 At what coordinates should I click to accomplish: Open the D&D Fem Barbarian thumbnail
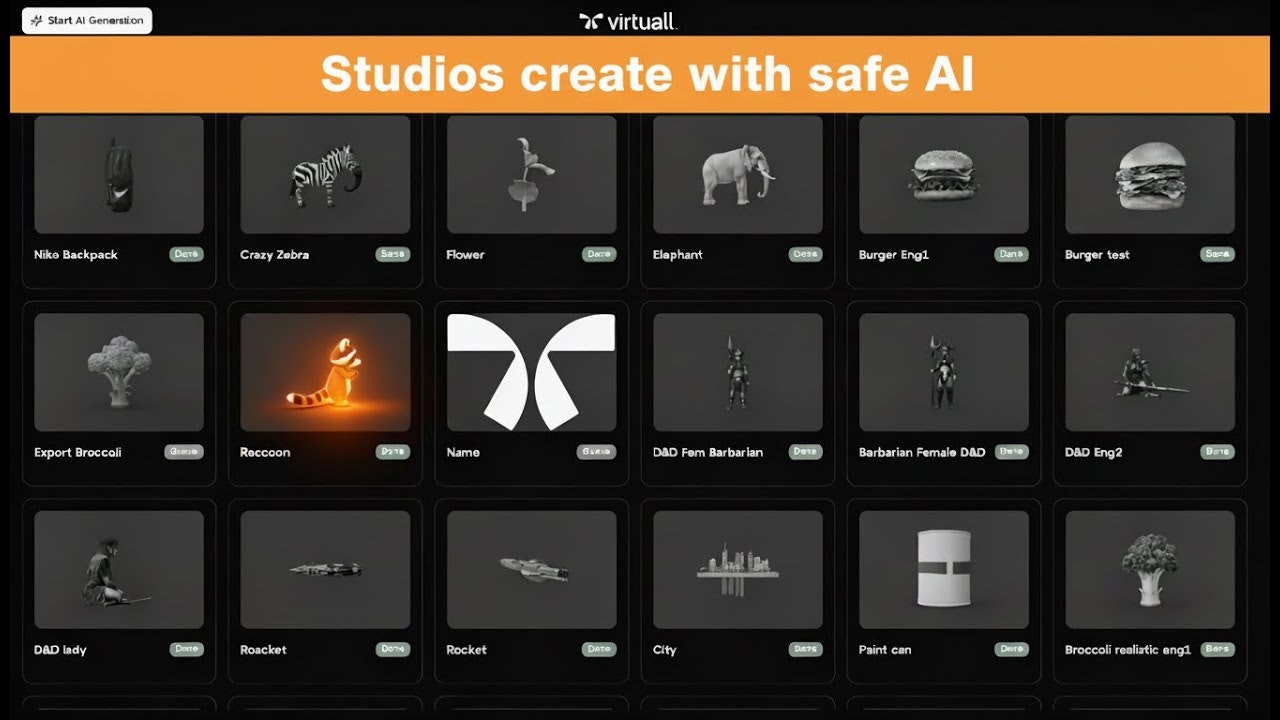click(x=737, y=372)
